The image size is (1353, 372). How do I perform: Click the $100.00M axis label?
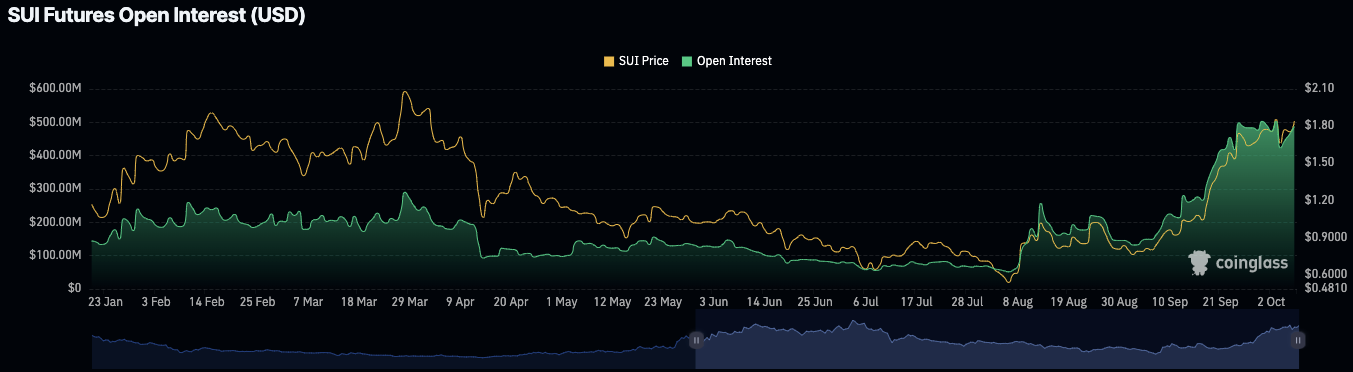(55, 255)
